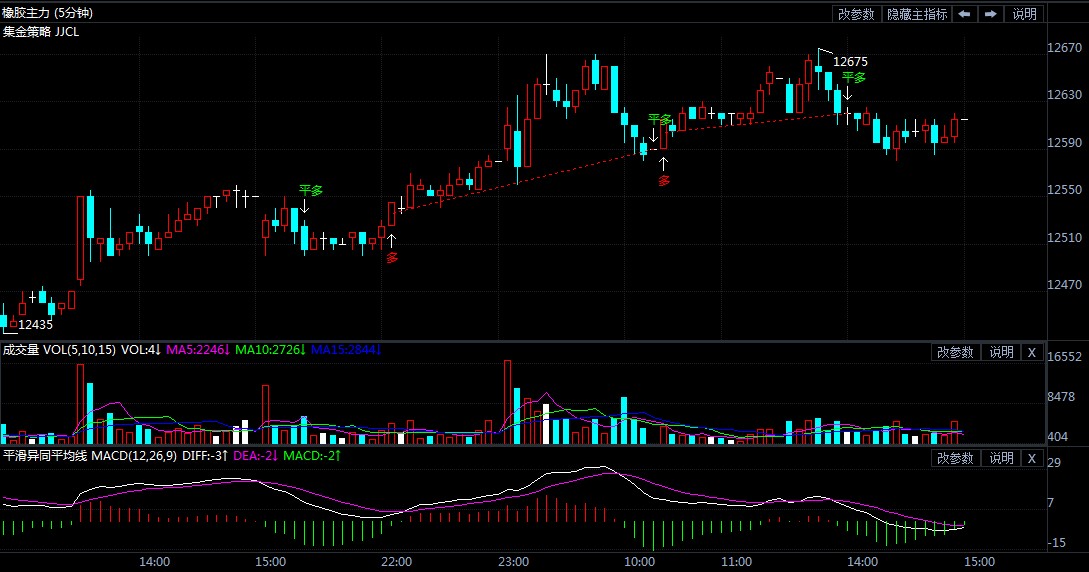Click the right arrow in main chart toolbar
The image size is (1089, 572).
(x=990, y=14)
